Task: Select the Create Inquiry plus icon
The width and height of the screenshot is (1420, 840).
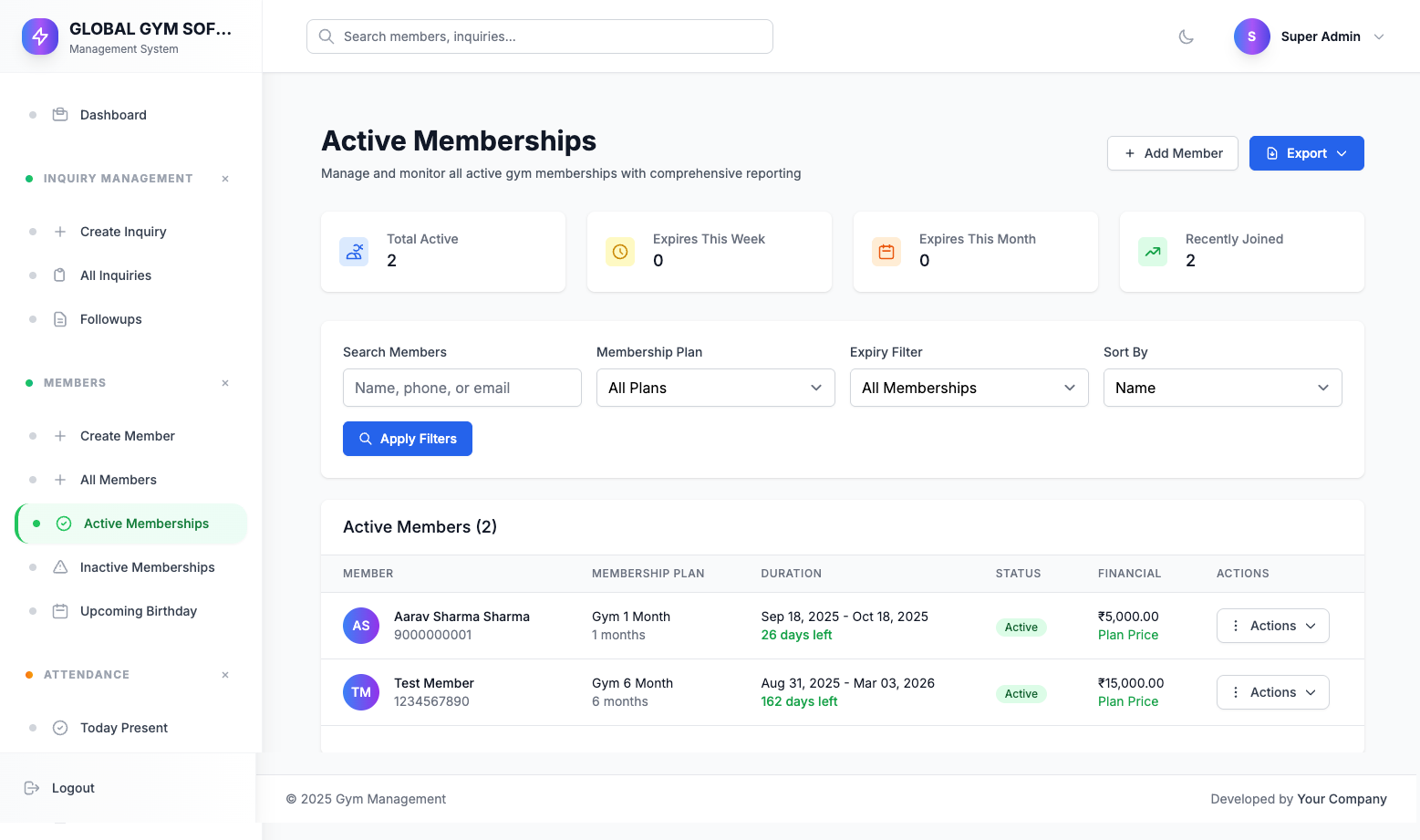Action: pos(59,231)
